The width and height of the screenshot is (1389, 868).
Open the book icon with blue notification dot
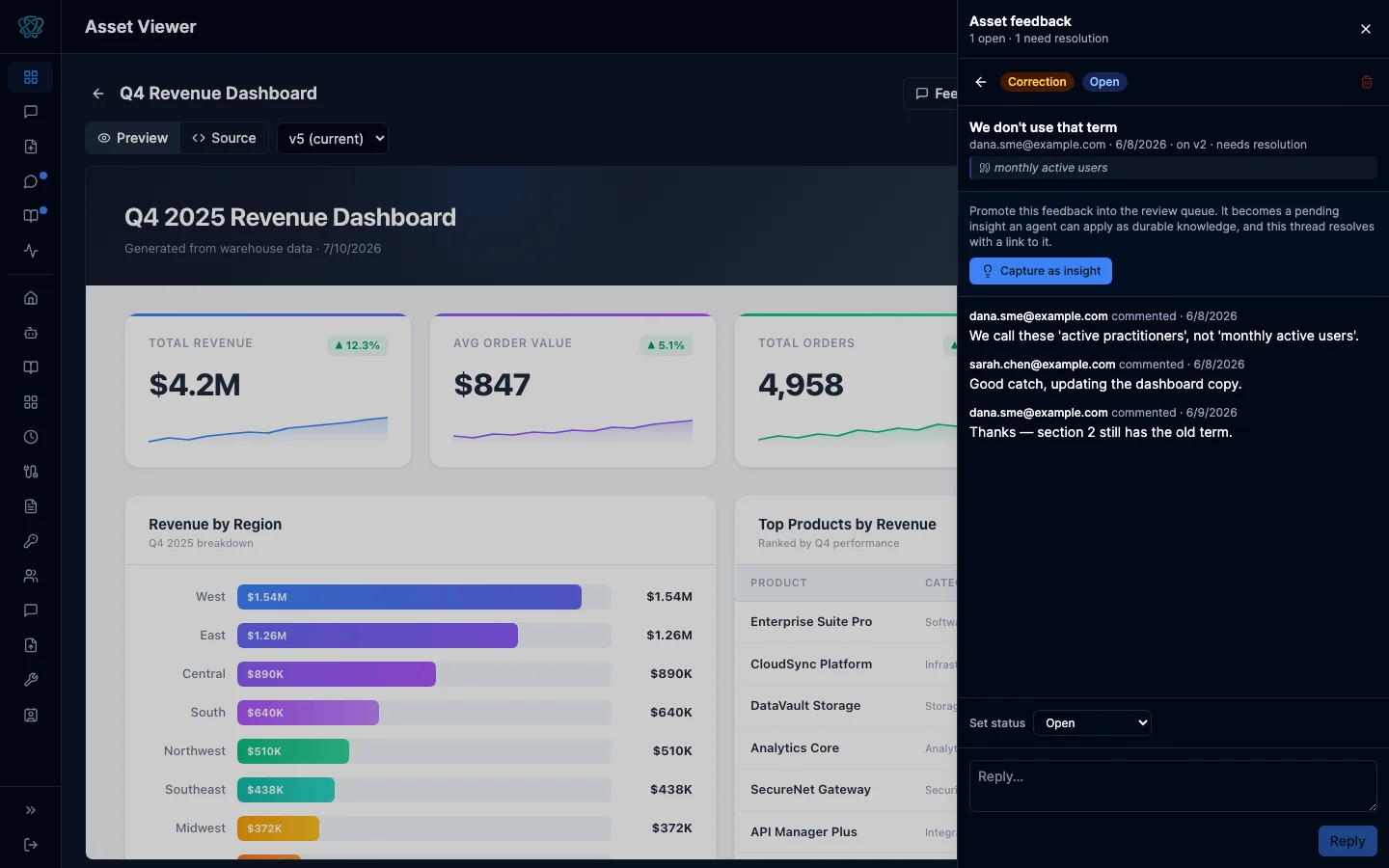tap(31, 216)
